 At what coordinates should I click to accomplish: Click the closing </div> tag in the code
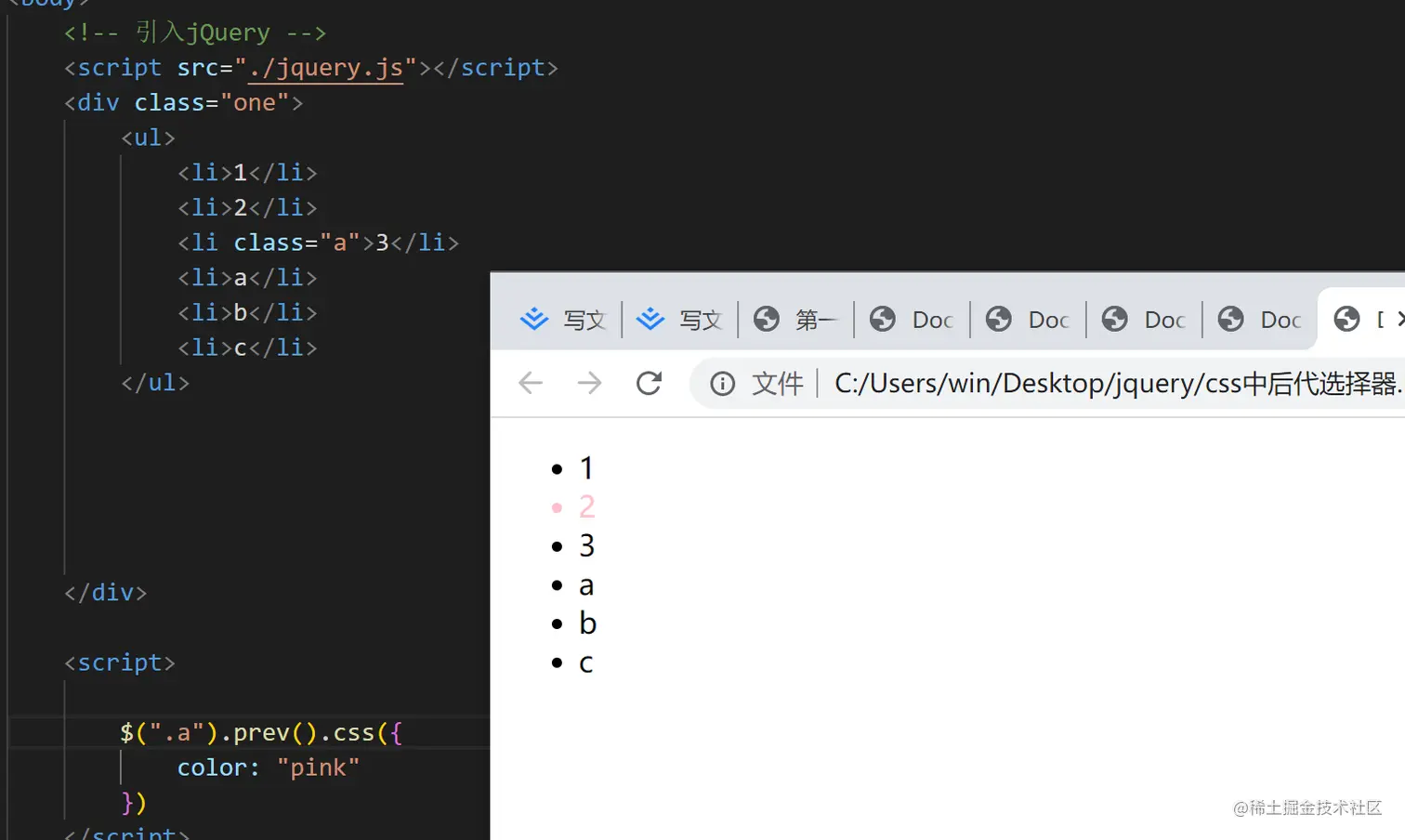click(x=106, y=593)
